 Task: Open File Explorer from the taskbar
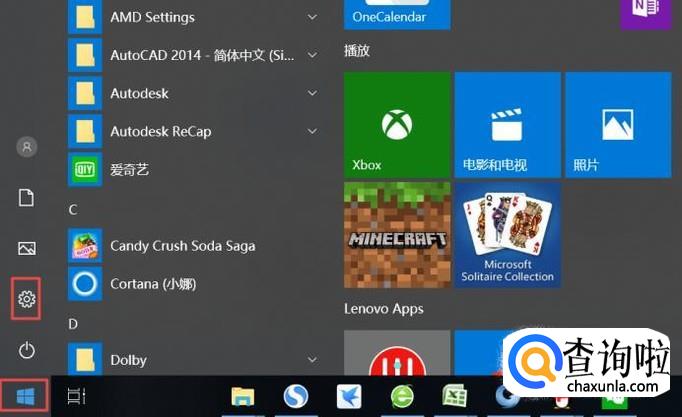(x=243, y=396)
